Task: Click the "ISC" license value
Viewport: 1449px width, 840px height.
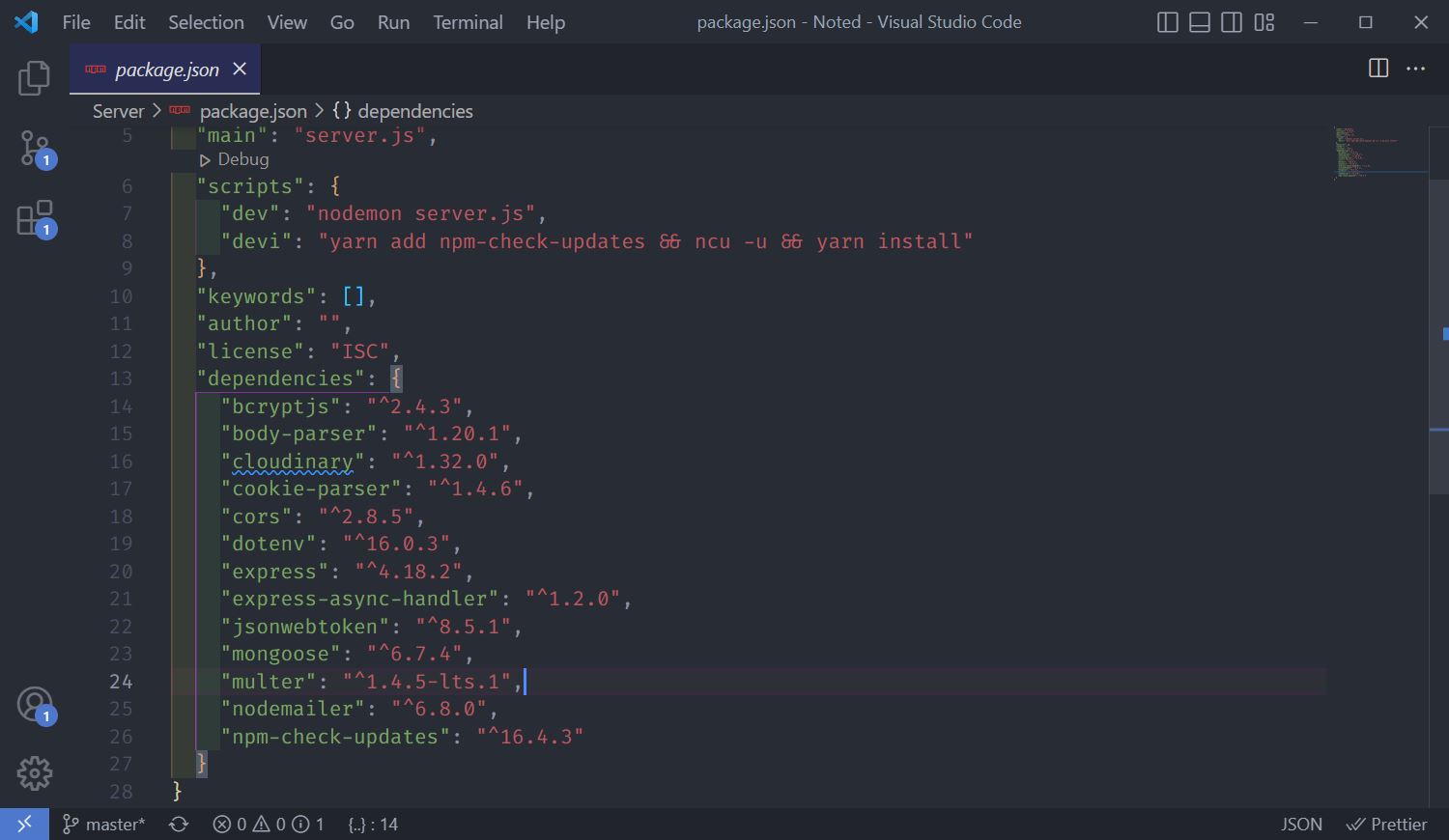Action: tap(360, 351)
